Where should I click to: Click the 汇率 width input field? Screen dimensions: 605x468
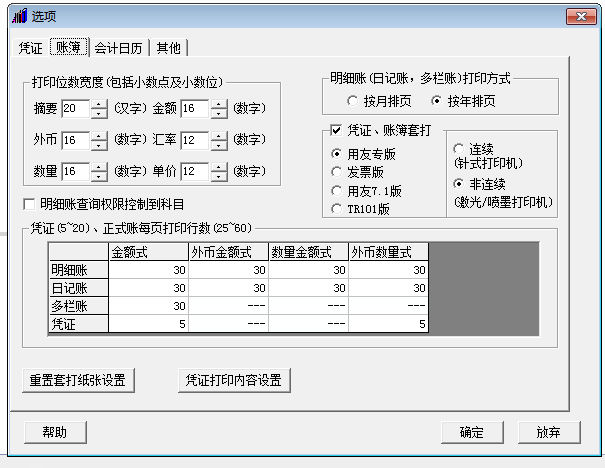196,140
